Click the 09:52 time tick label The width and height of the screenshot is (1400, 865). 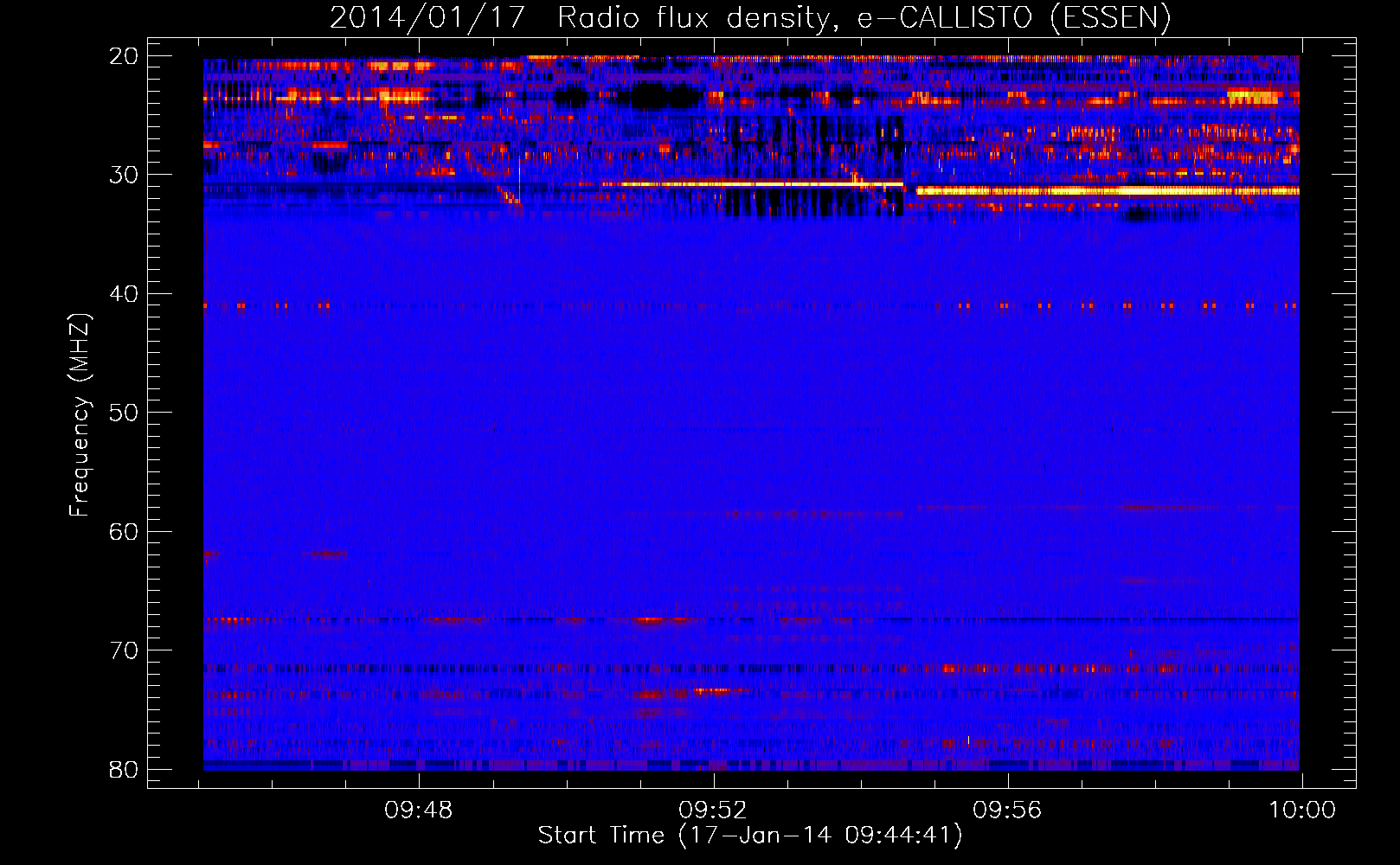pyautogui.click(x=713, y=811)
